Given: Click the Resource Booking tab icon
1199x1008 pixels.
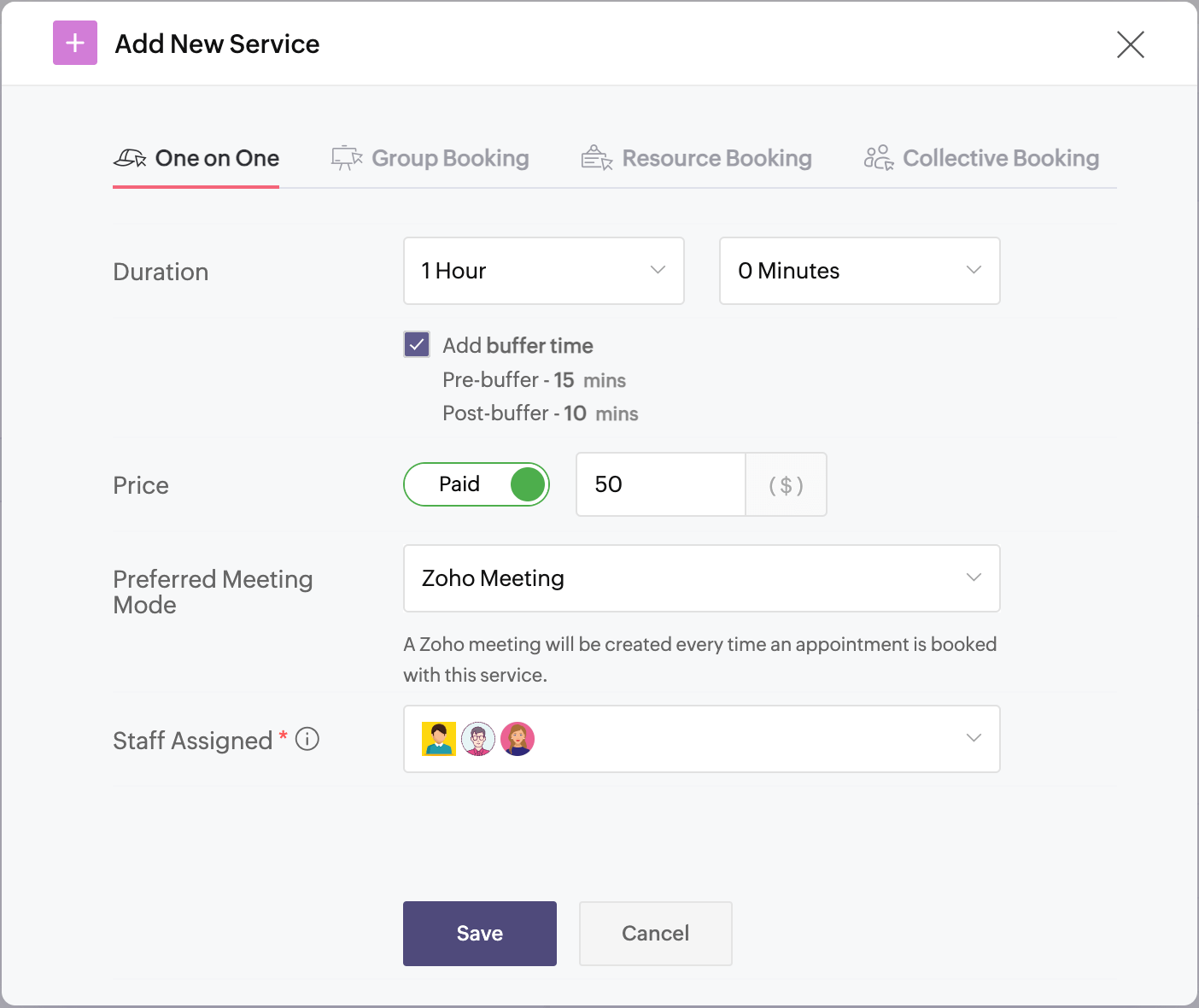Looking at the screenshot, I should click(597, 158).
